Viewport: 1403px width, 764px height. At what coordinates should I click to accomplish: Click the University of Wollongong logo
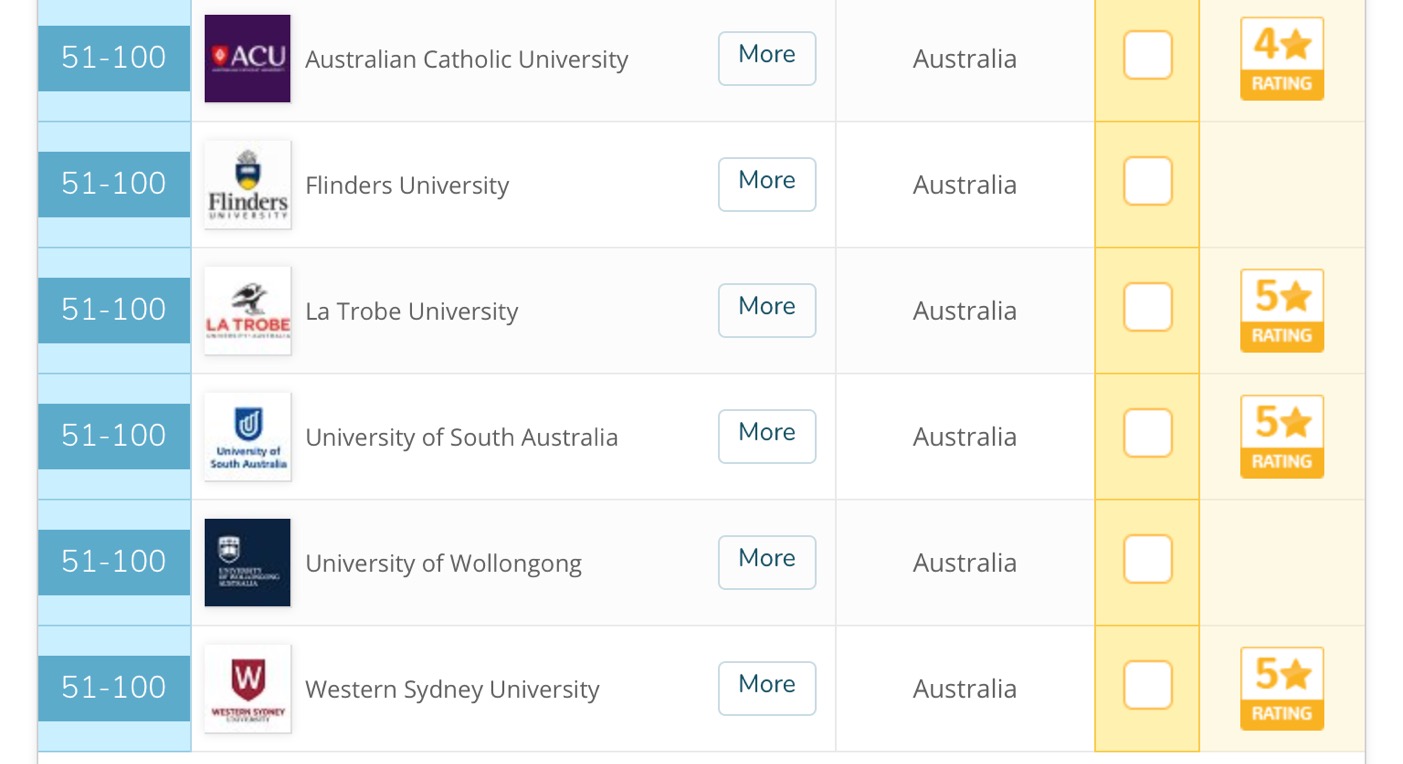(247, 563)
